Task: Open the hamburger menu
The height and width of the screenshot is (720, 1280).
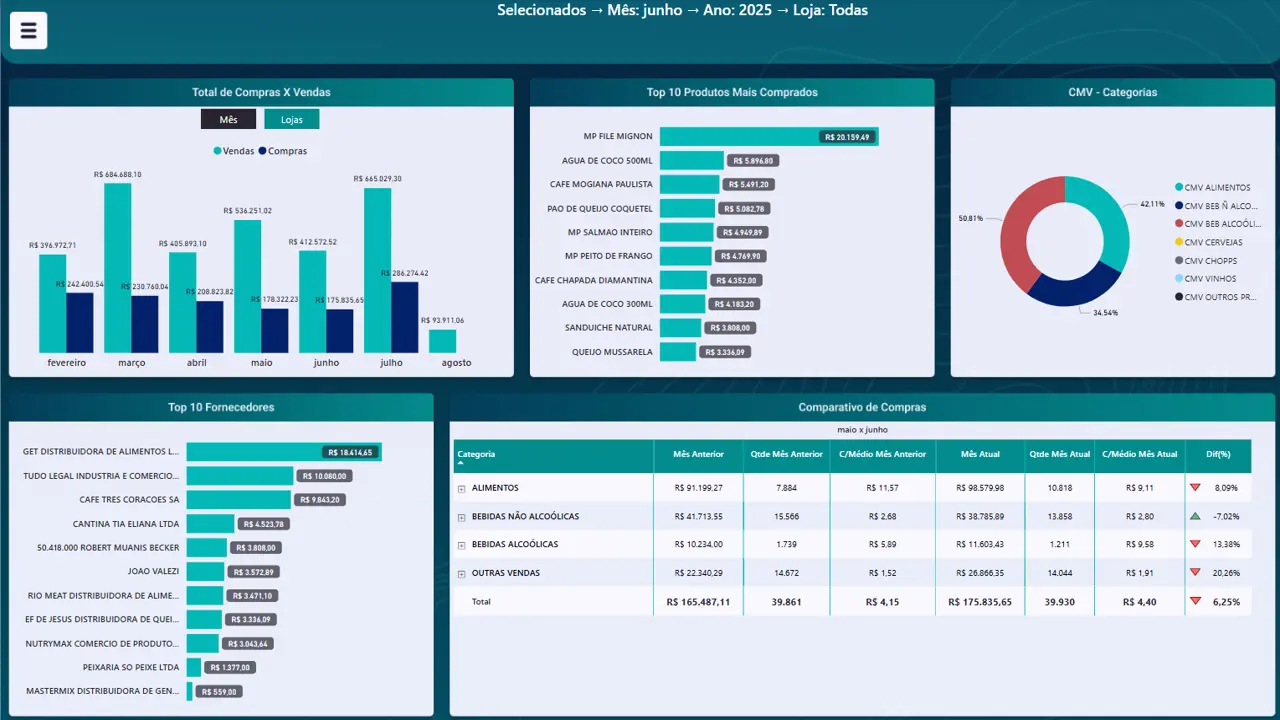Action: (x=28, y=31)
